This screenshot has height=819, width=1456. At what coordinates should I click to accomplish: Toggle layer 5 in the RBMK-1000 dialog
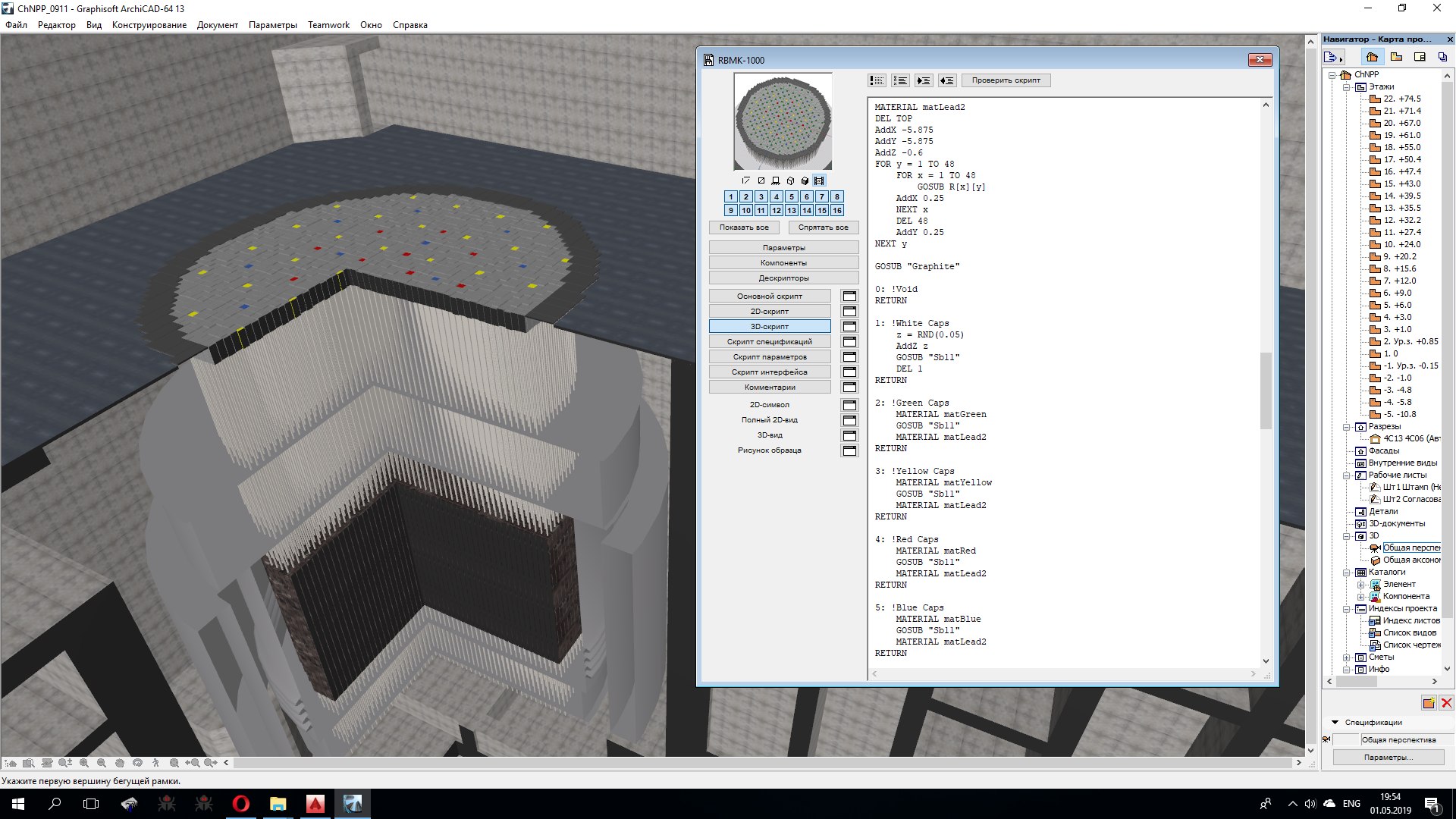(791, 197)
